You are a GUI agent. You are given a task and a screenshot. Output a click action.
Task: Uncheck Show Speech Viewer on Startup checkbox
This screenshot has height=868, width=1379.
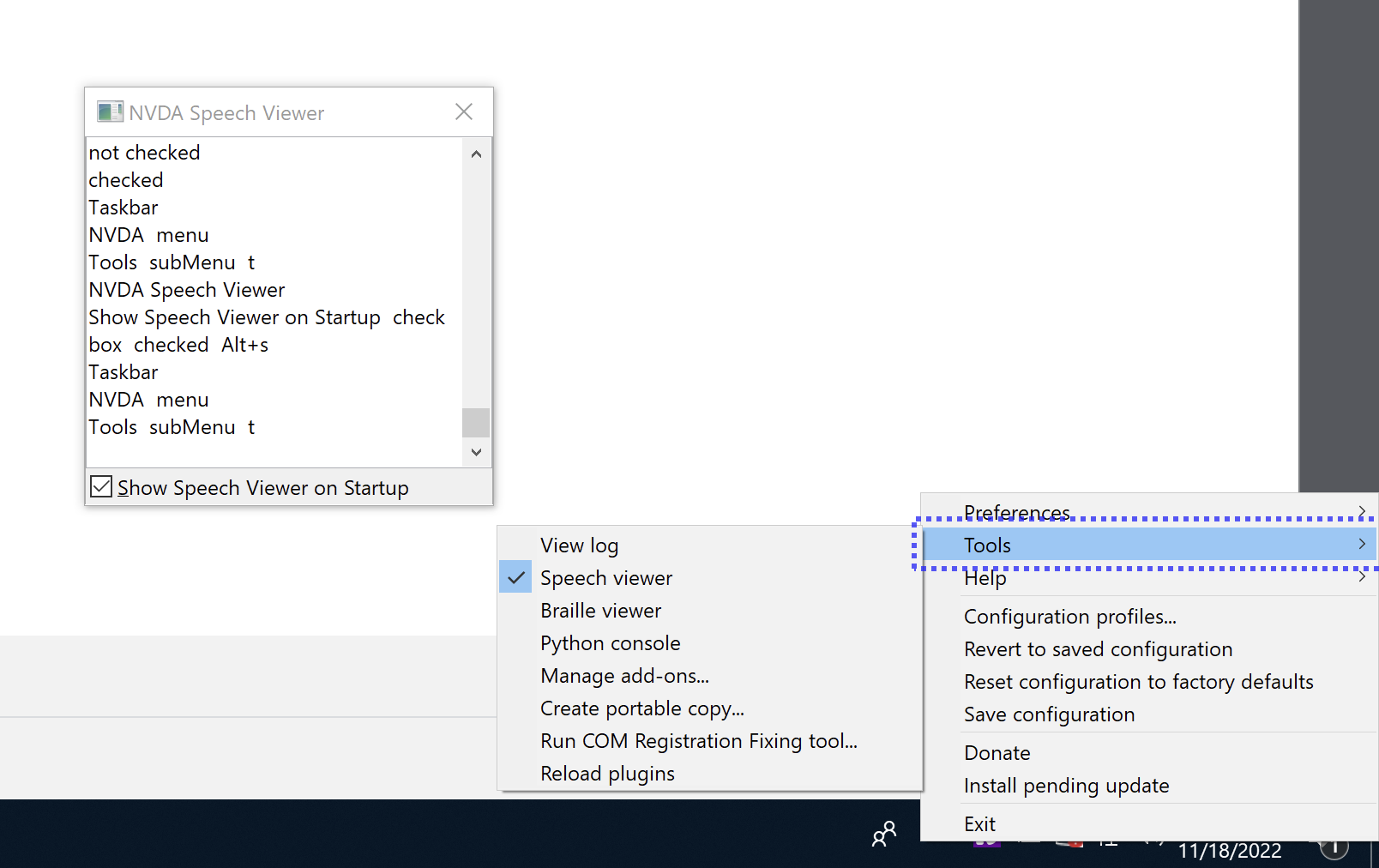[101, 487]
